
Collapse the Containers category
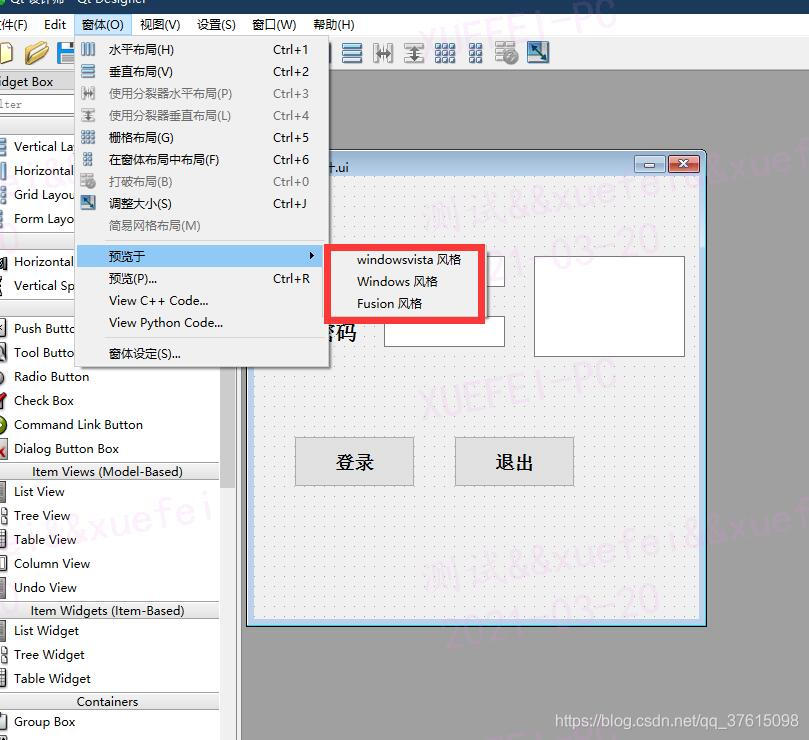[107, 701]
